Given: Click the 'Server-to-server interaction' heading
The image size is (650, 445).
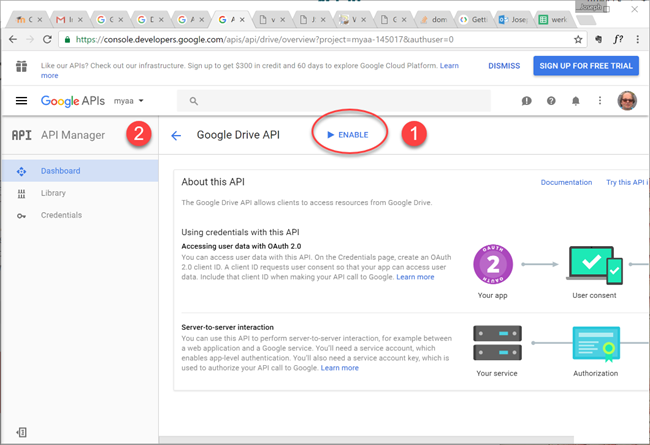Looking at the screenshot, I should click(228, 327).
